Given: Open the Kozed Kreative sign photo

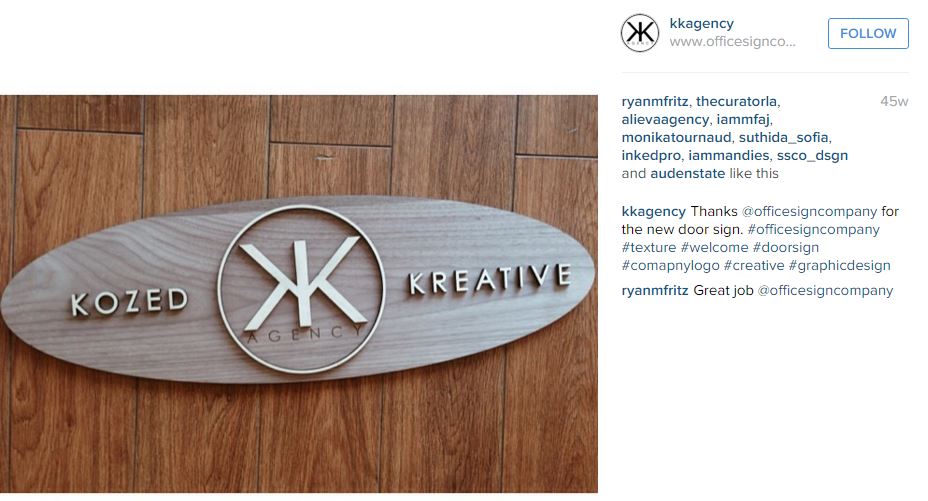Looking at the screenshot, I should (x=299, y=293).
